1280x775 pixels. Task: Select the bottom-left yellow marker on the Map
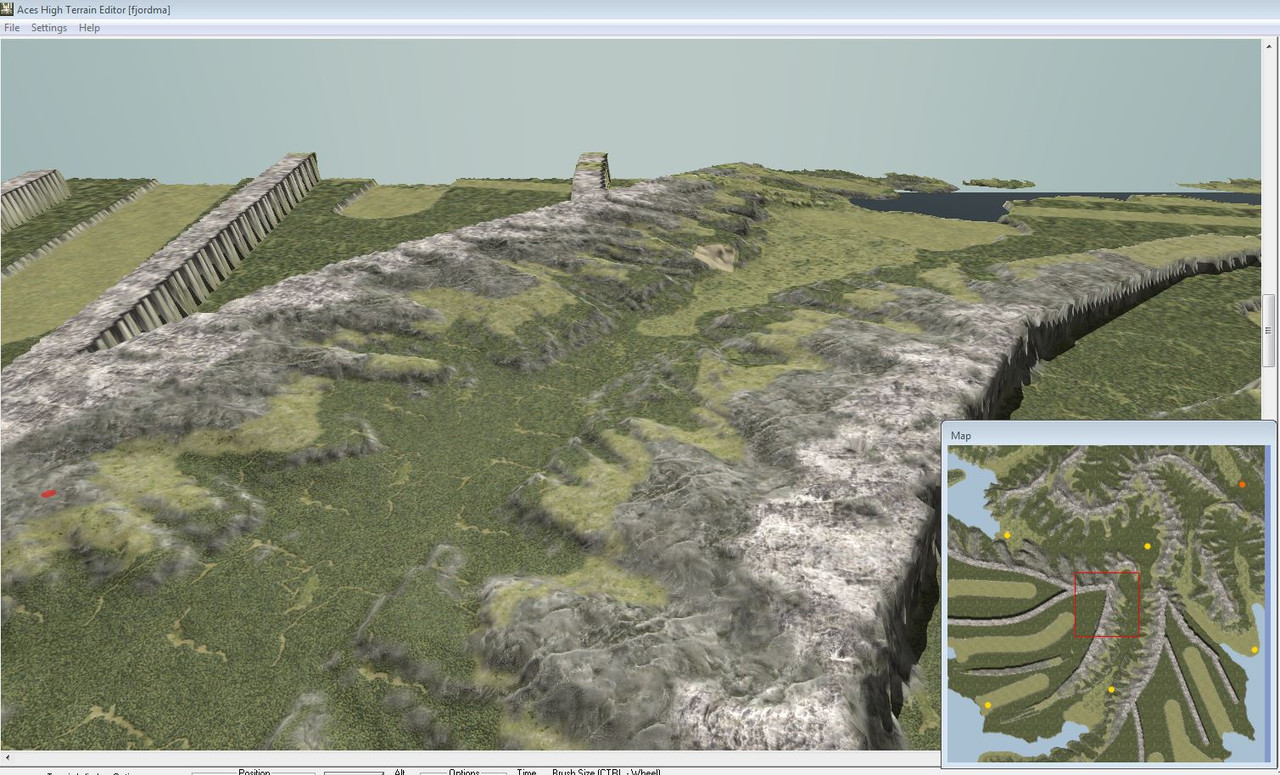[988, 705]
